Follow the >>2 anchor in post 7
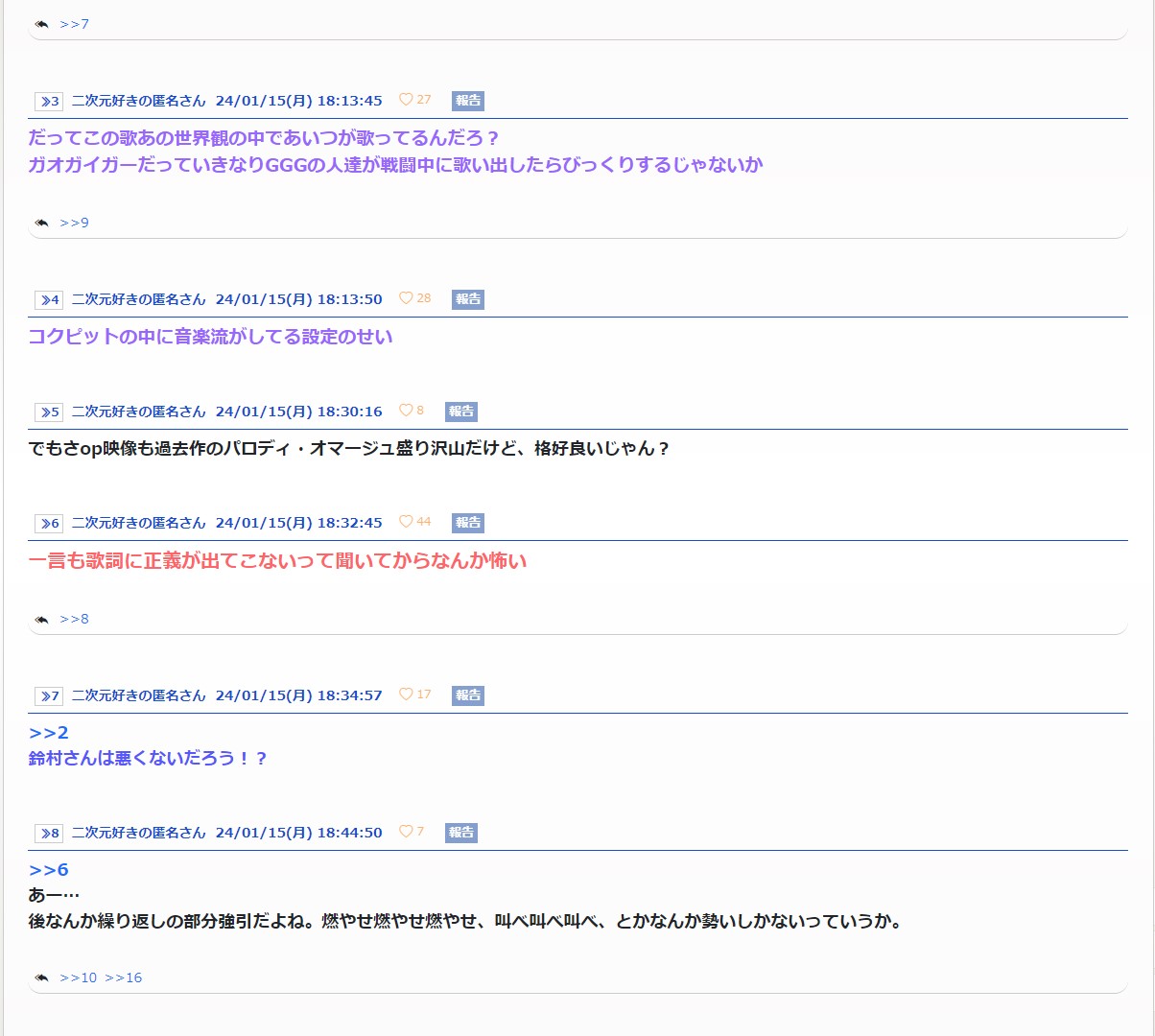 coord(49,733)
